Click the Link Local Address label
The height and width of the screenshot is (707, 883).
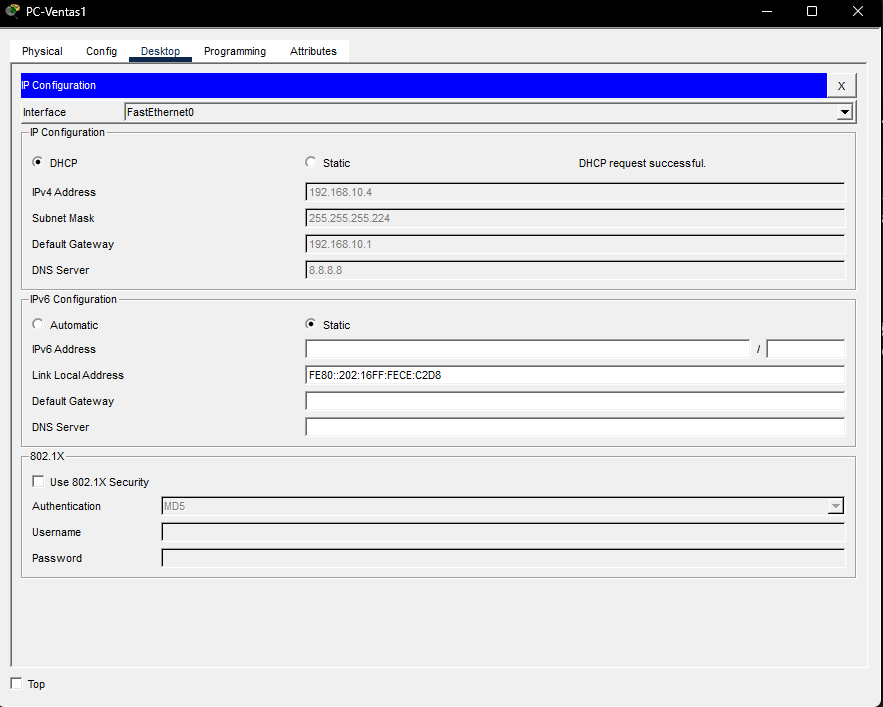coord(78,375)
